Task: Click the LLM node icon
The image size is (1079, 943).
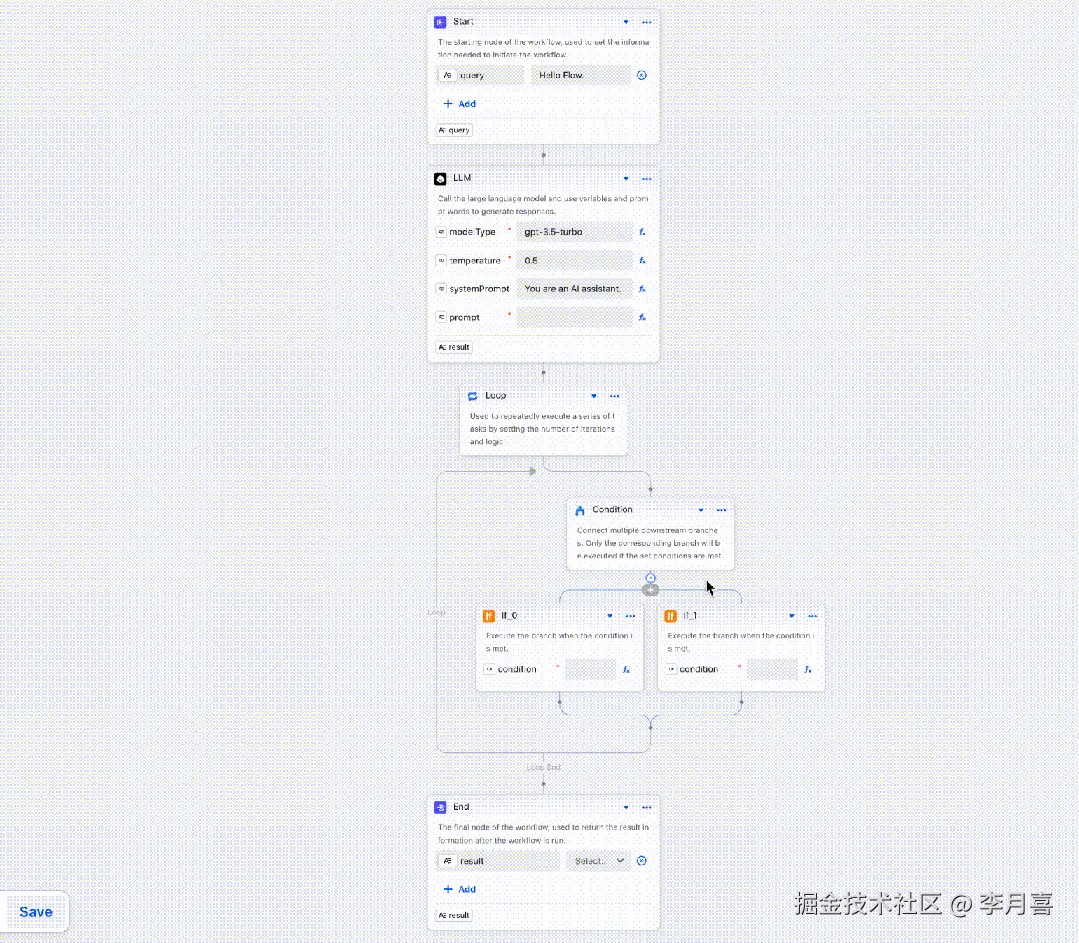Action: [440, 177]
